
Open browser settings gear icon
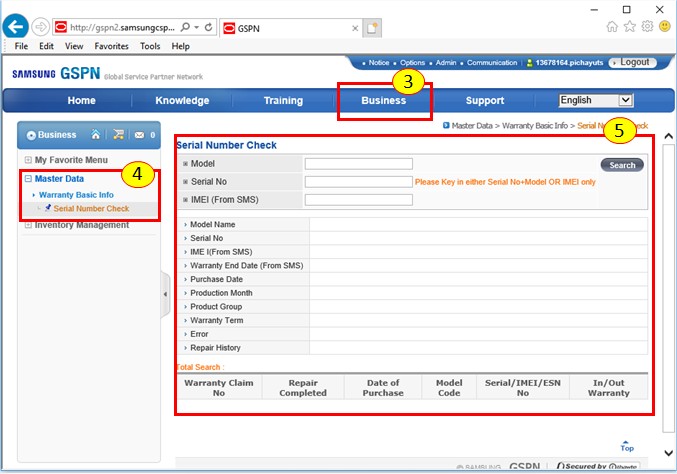pos(647,27)
